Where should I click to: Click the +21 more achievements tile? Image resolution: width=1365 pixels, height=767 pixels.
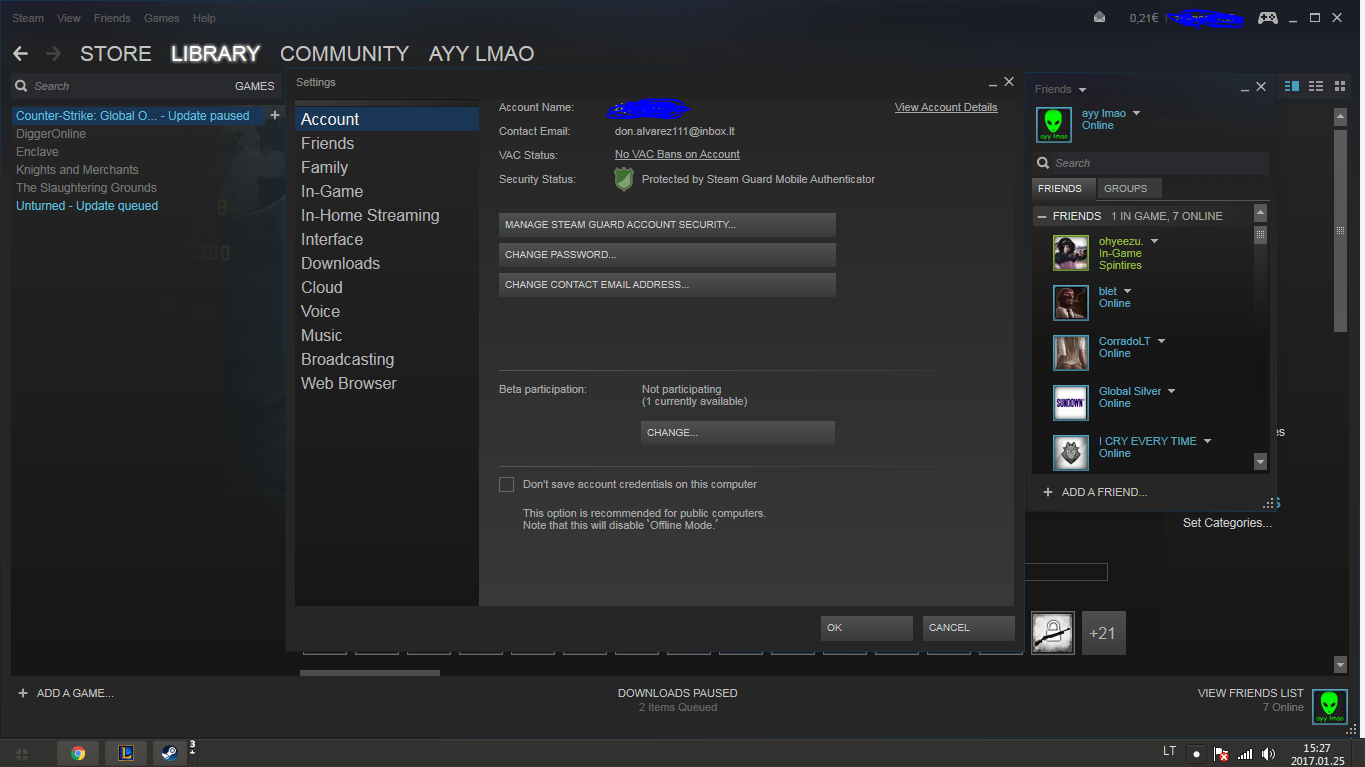[1104, 633]
